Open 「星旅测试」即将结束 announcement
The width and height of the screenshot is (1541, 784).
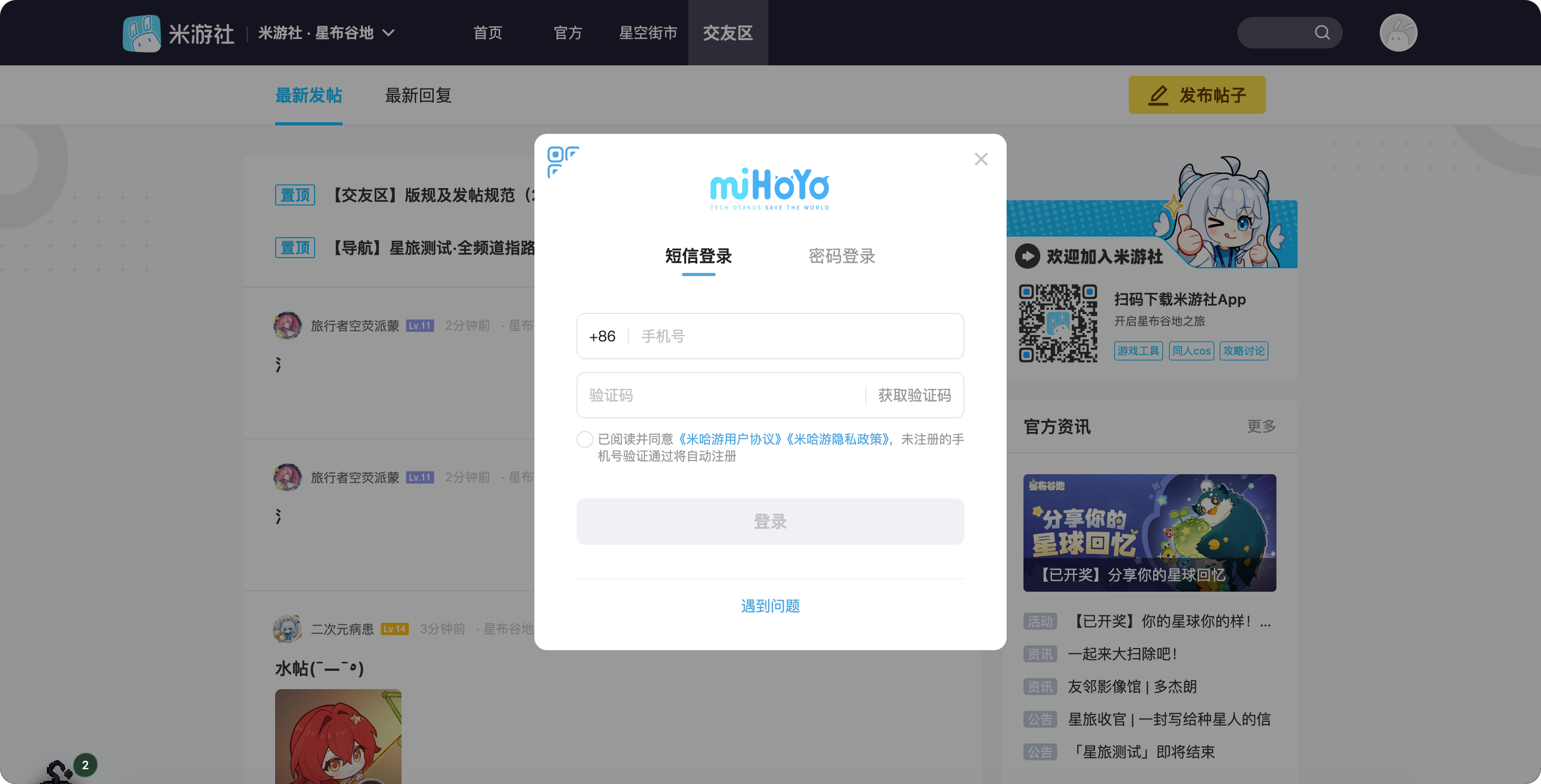[1141, 752]
